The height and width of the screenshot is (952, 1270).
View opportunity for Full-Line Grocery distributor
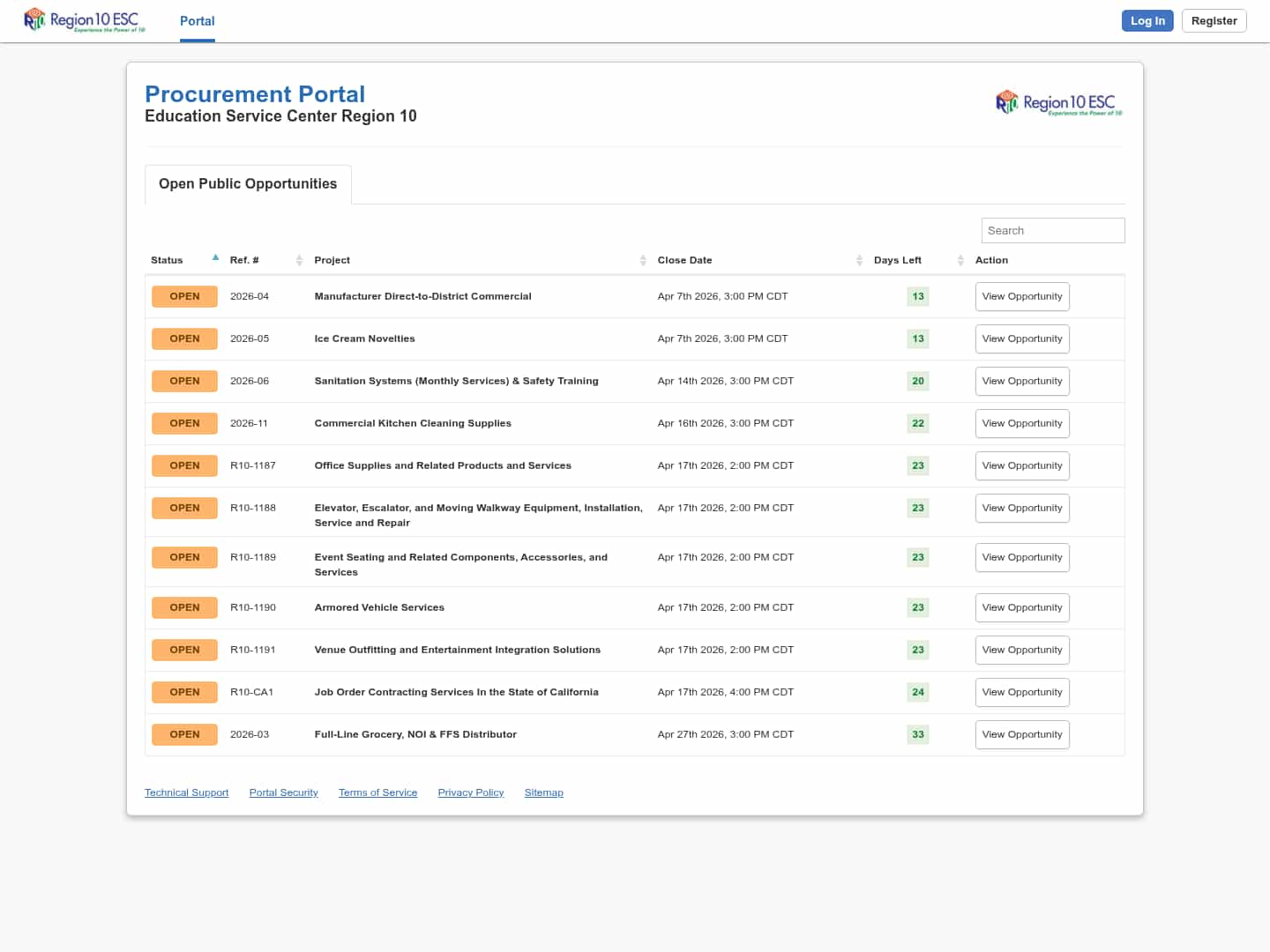click(1021, 734)
